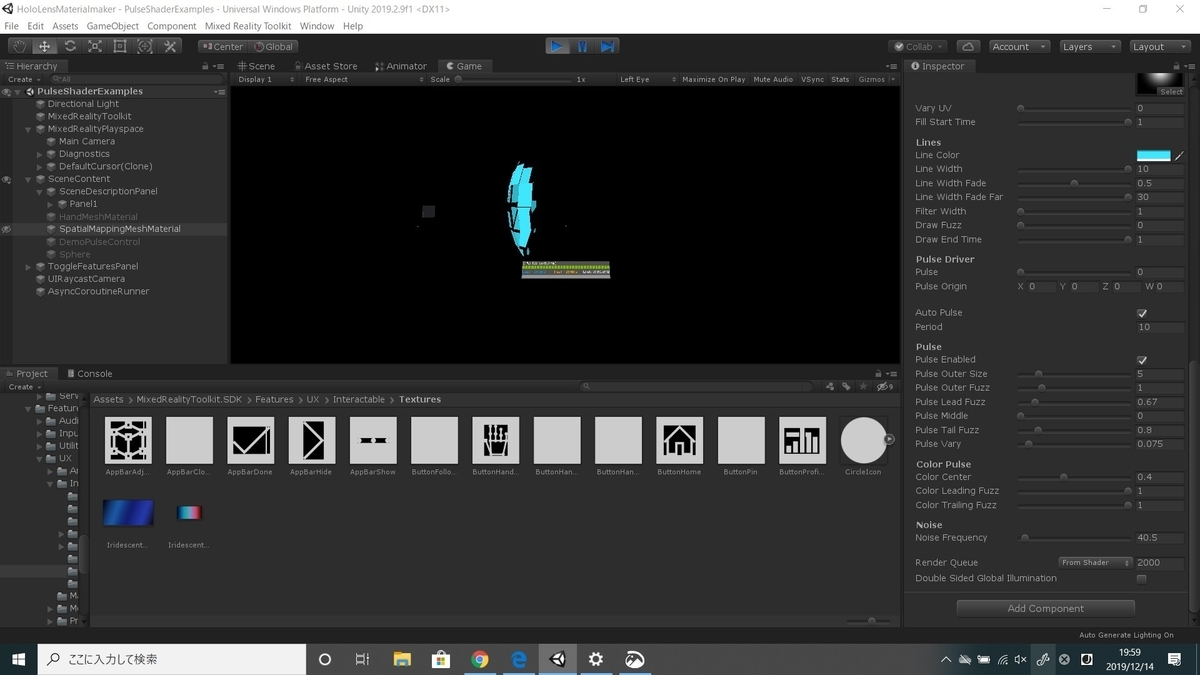Click Select on the material texture preview
The height and width of the screenshot is (675, 1200).
(1171, 92)
